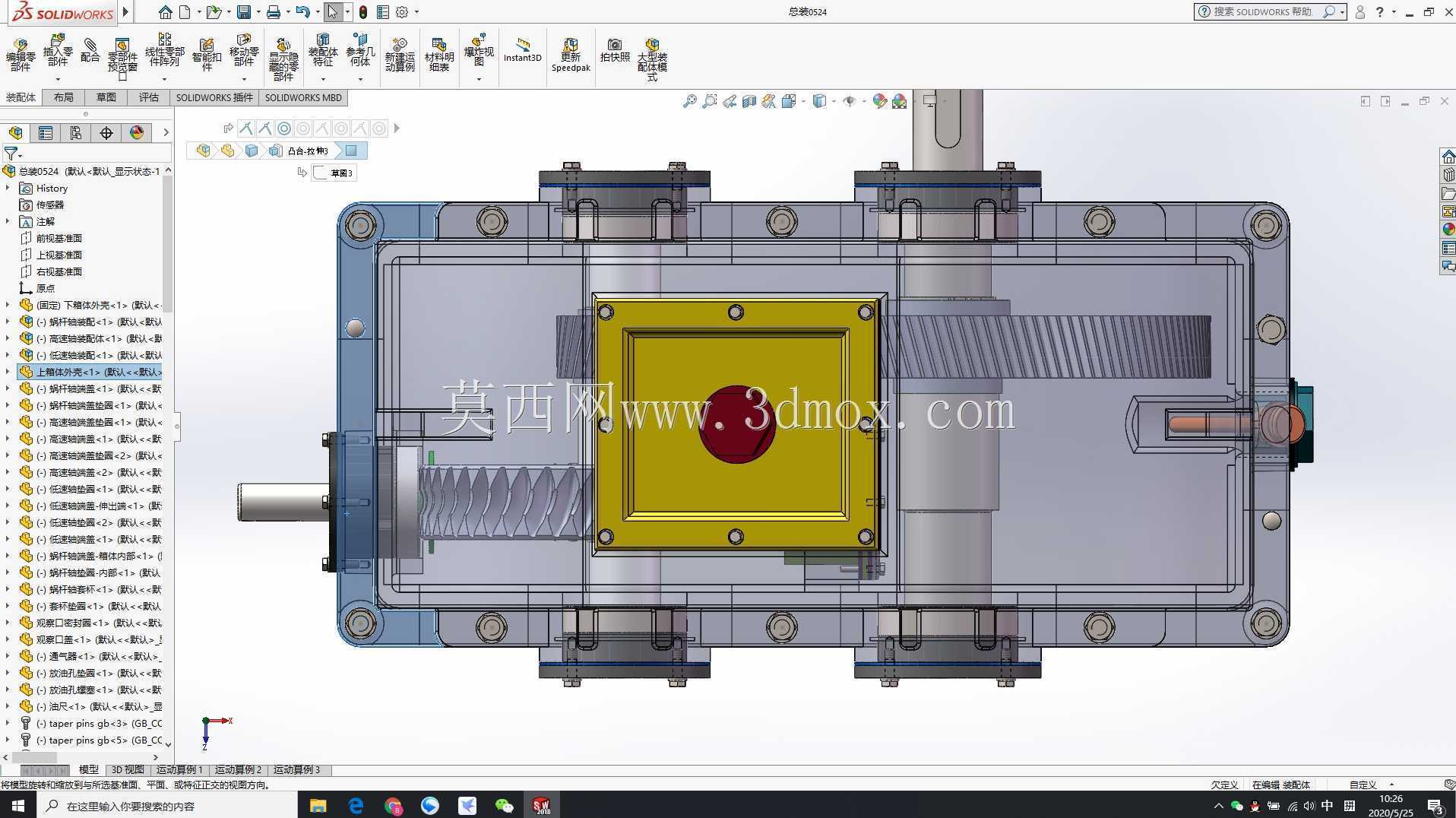
Task: Click the 自定义 units status button
Action: pos(1363,785)
